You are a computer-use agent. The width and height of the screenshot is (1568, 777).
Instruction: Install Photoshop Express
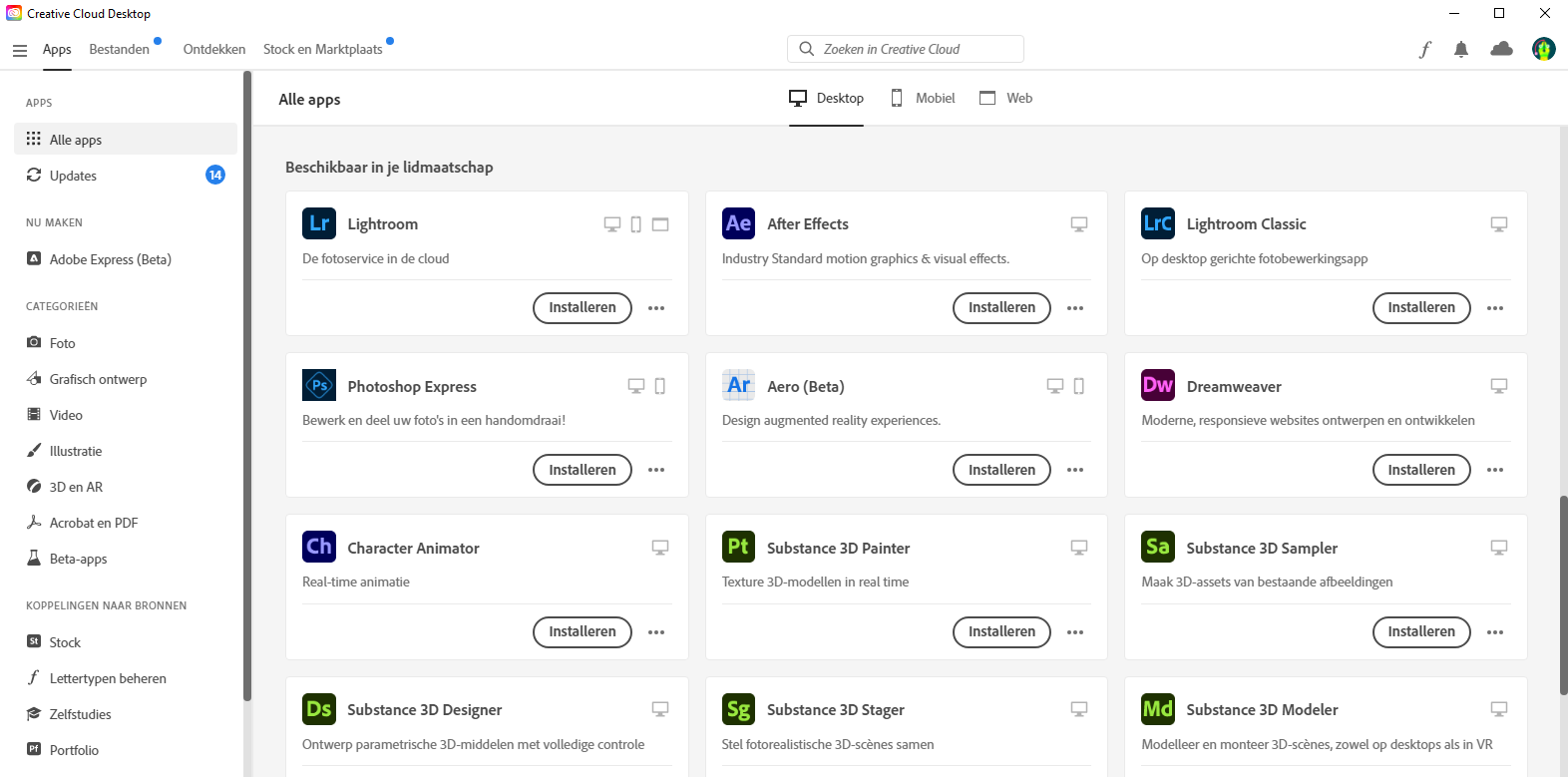tap(583, 470)
